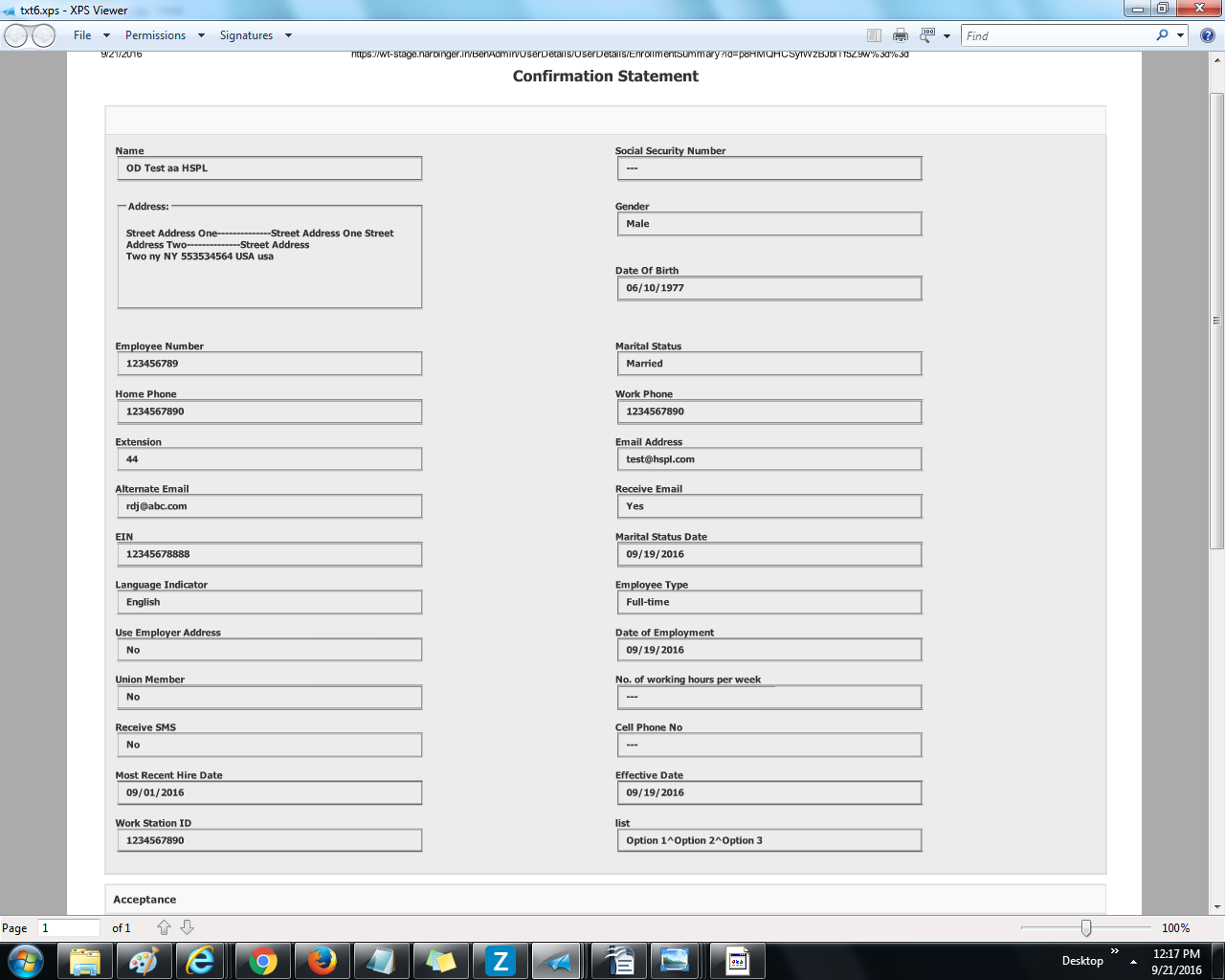Viewport: 1225px width, 980px height.
Task: Open zoom options dropdown arrow
Action: pos(947,36)
